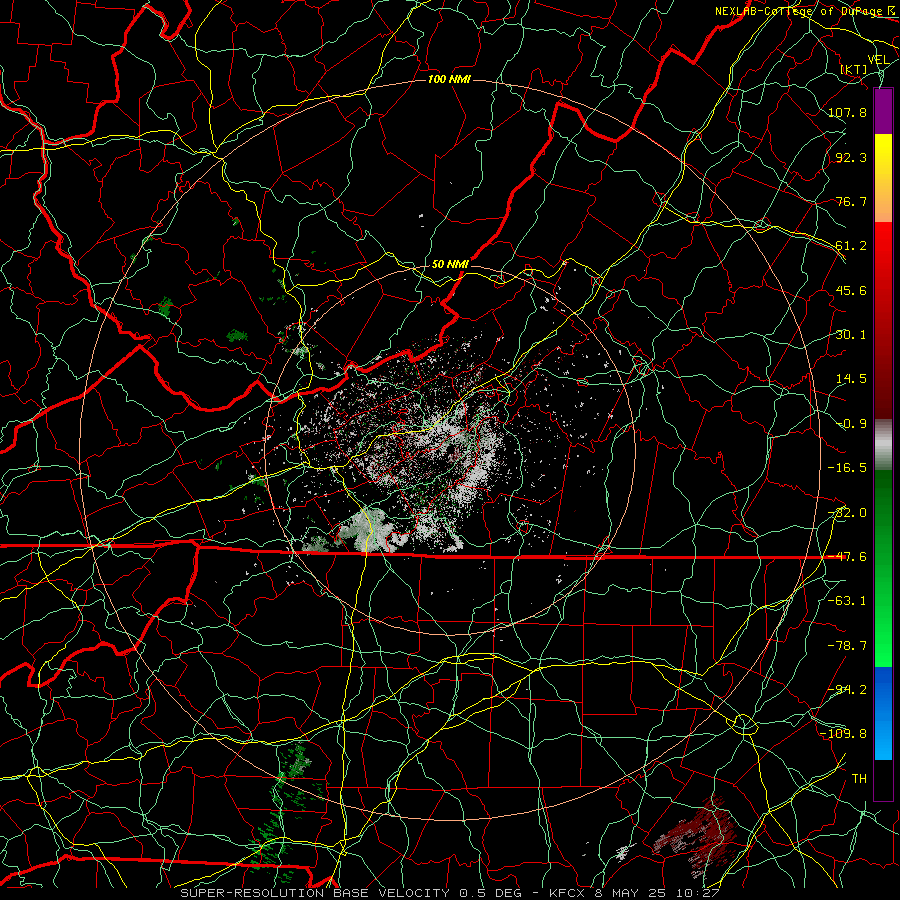Click the 50 NMI range ring label
900x900 pixels.
coord(450,264)
